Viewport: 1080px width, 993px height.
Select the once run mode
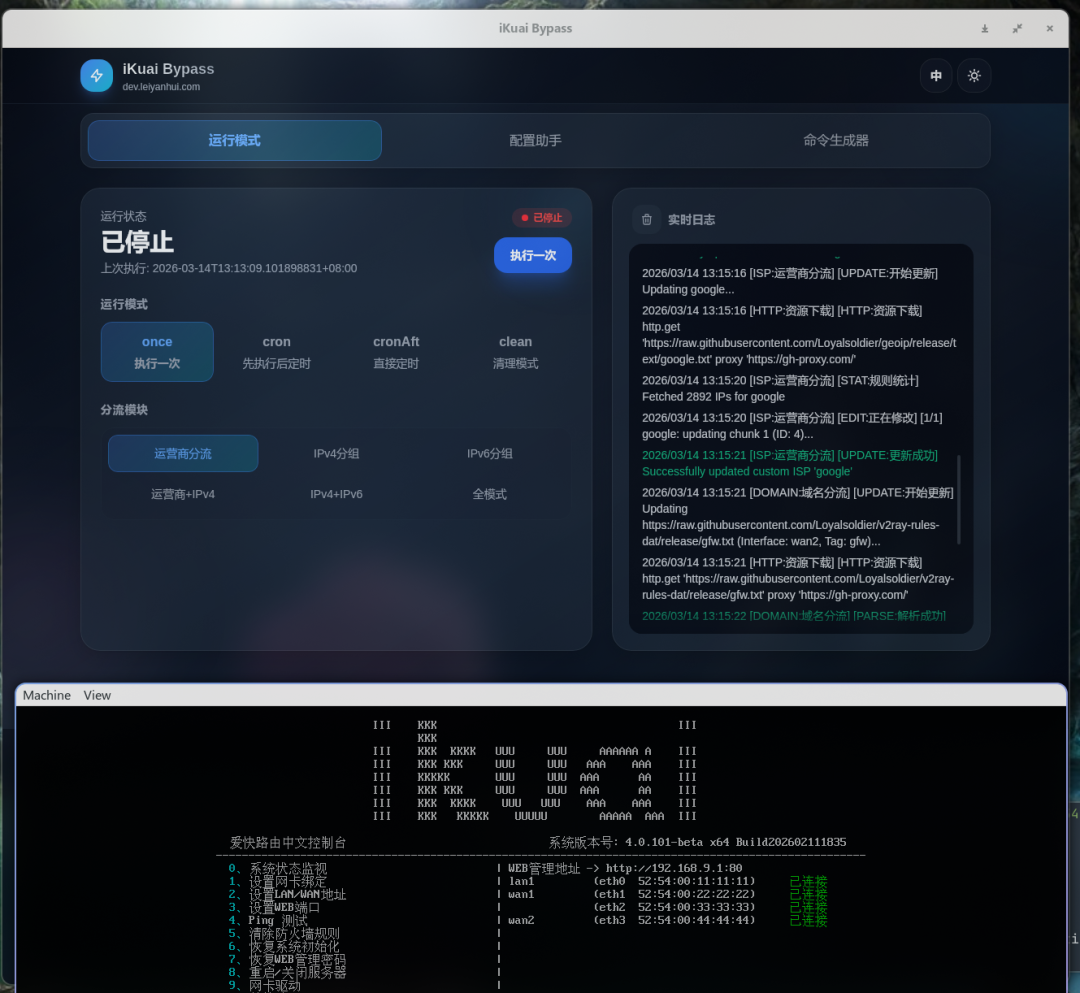pyautogui.click(x=157, y=352)
